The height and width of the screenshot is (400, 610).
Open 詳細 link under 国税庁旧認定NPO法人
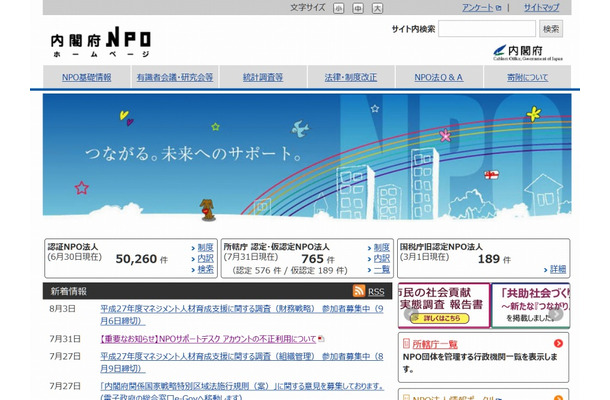coord(558,269)
